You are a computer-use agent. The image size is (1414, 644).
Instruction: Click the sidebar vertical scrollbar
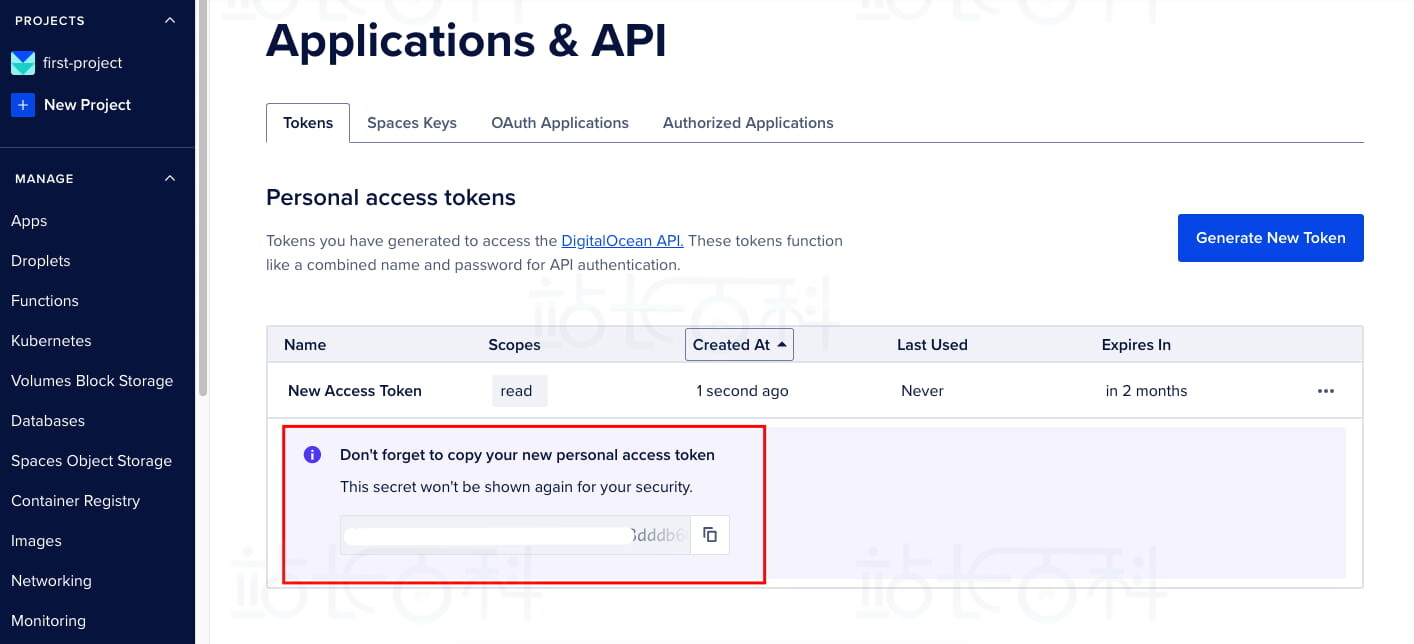pos(203,200)
